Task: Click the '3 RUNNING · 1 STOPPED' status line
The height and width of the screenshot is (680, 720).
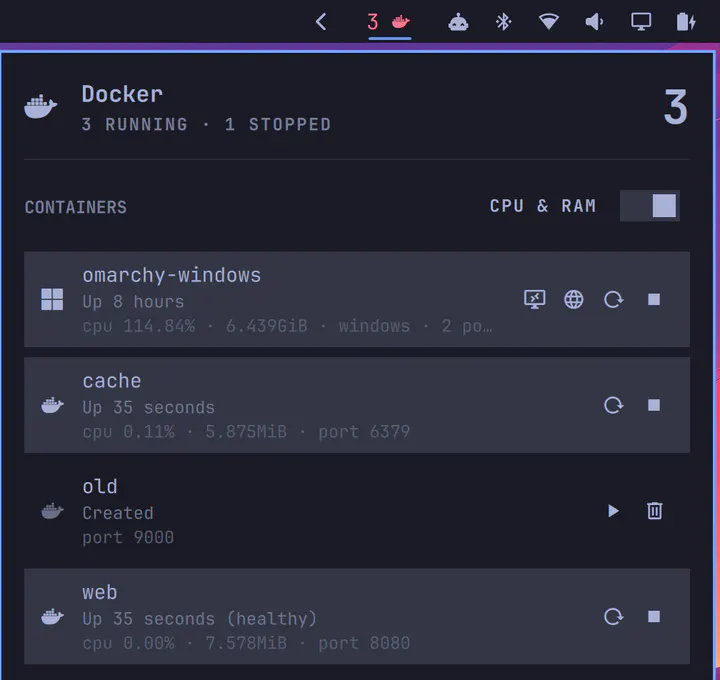Action: click(206, 124)
